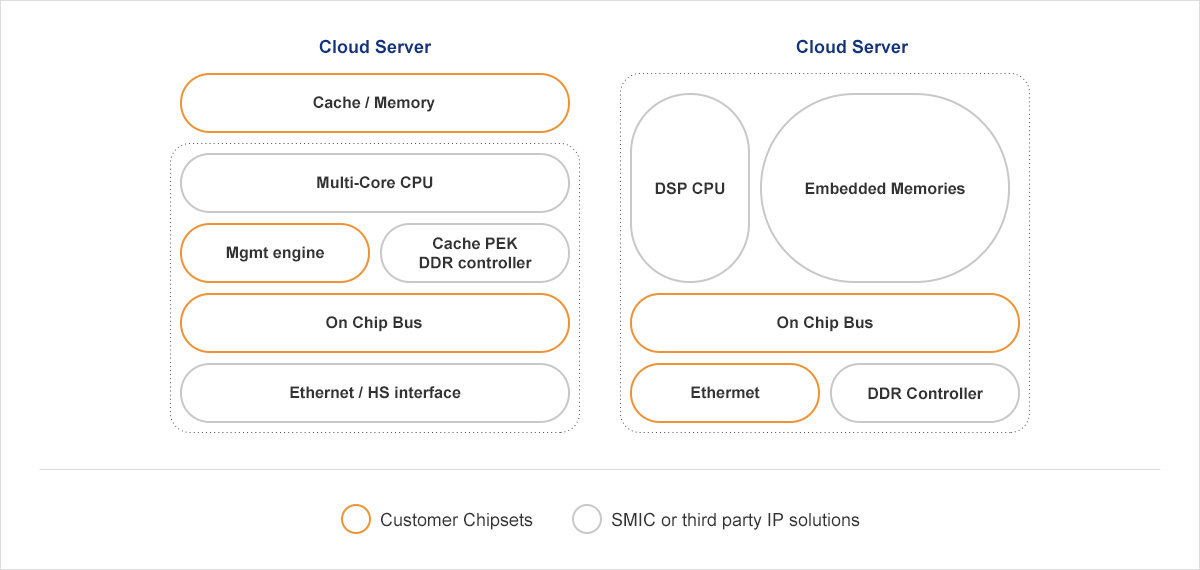Image resolution: width=1200 pixels, height=570 pixels.
Task: Click Cloud Server heading above DSP CPU
Action: point(852,47)
